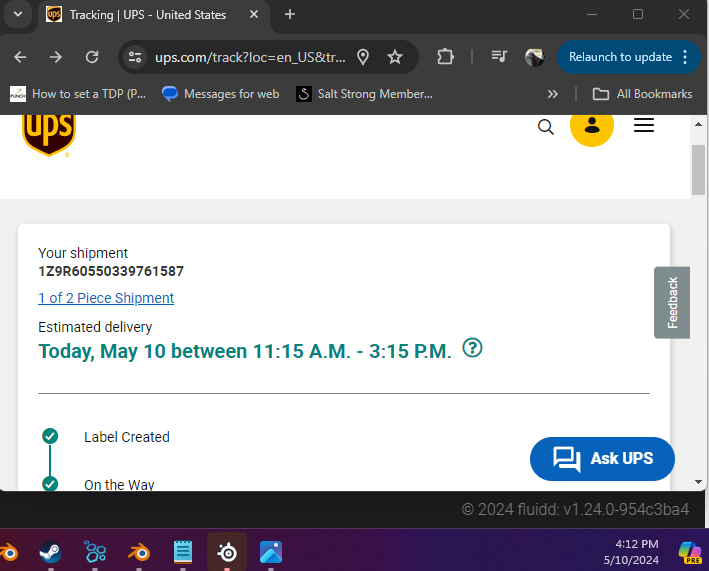
Task: Click the 'Estimated delivery' label text
Action: [95, 327]
